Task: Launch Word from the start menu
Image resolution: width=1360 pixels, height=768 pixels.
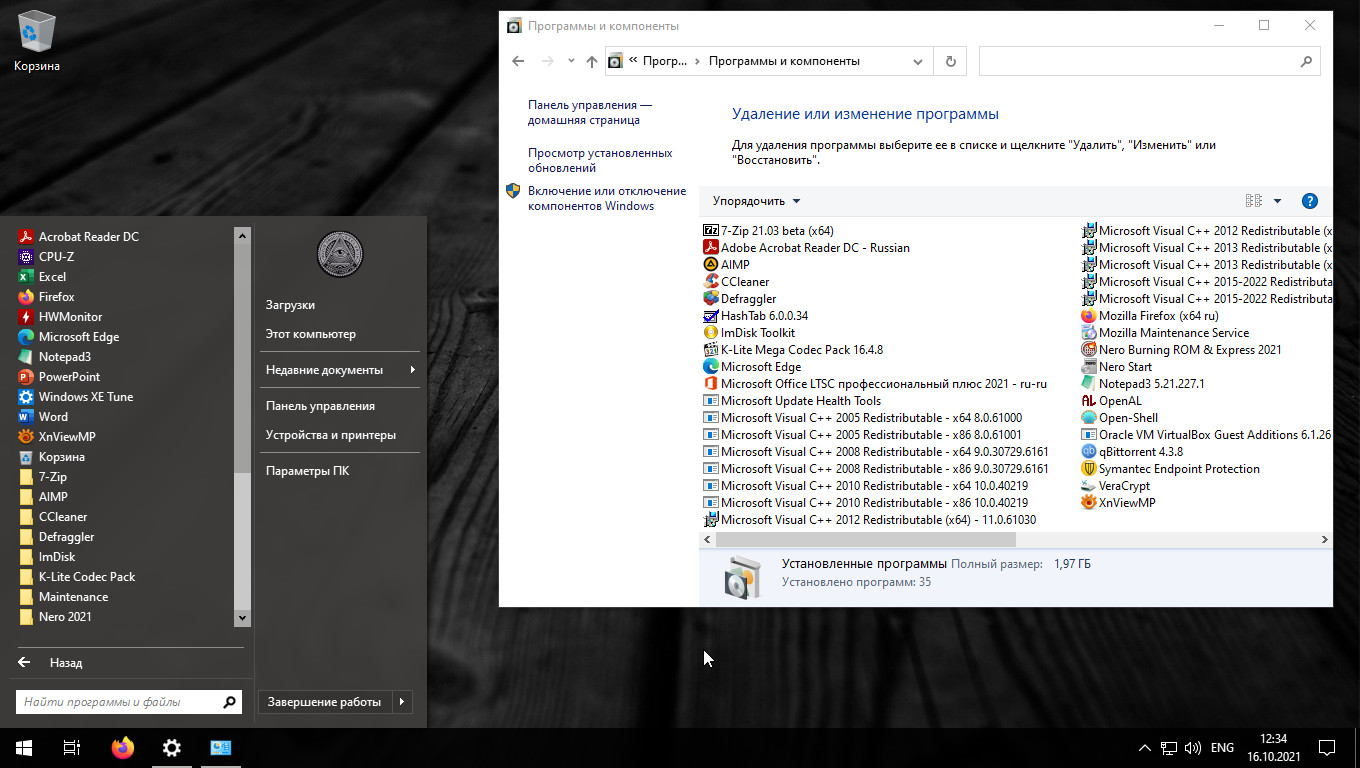Action: coord(43,417)
